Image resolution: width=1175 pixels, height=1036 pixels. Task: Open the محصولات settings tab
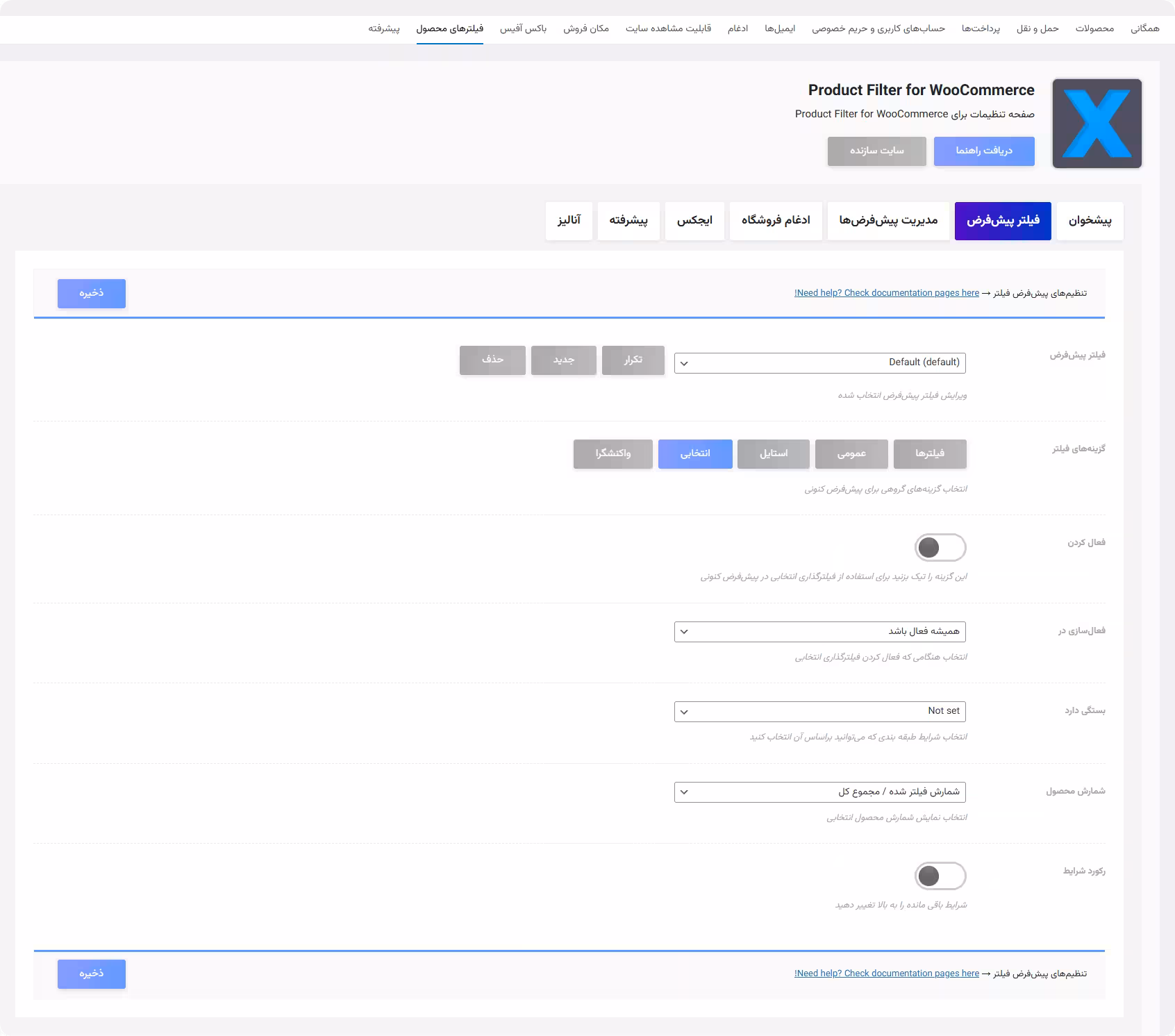point(1094,28)
